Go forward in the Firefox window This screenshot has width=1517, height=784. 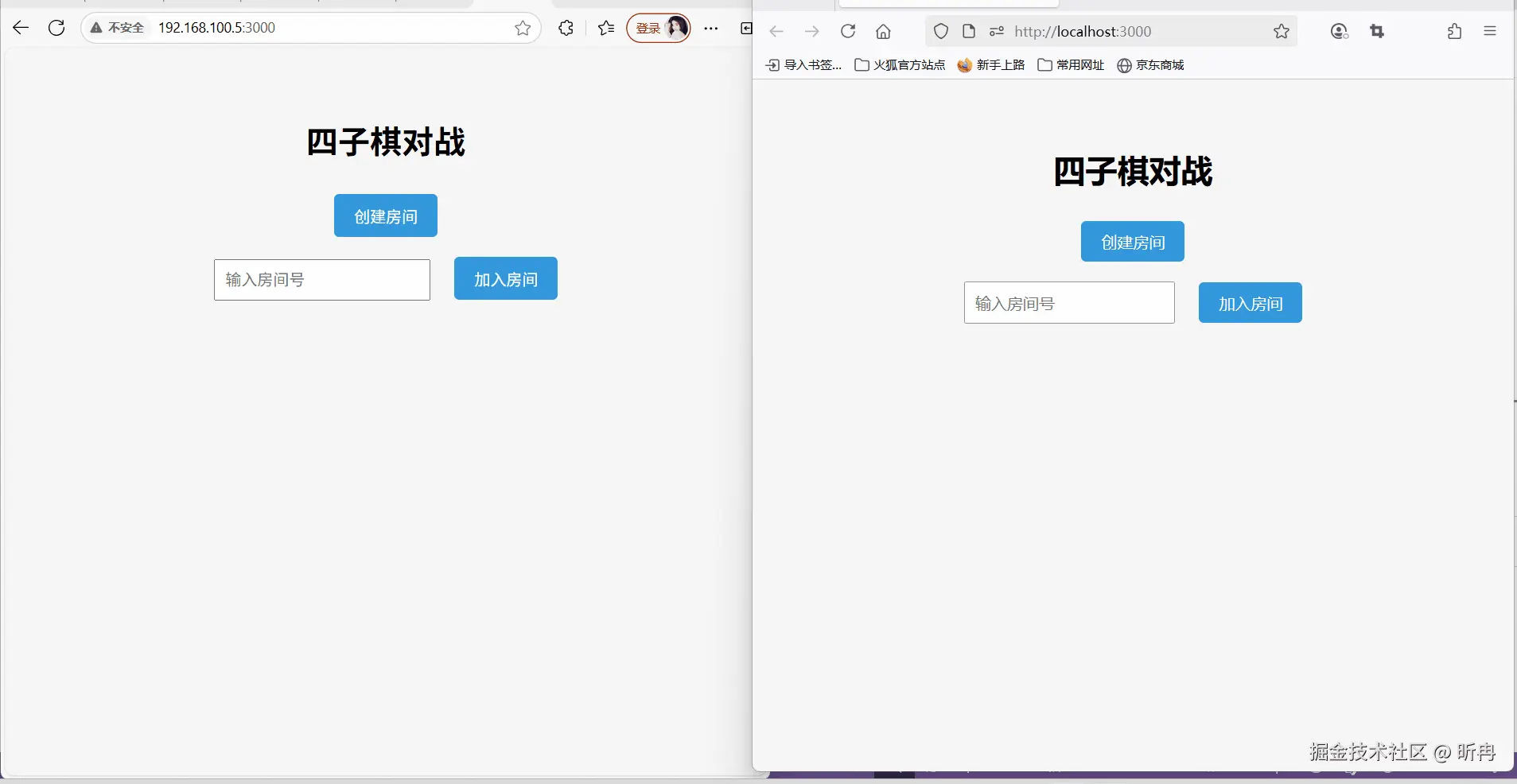[x=811, y=32]
